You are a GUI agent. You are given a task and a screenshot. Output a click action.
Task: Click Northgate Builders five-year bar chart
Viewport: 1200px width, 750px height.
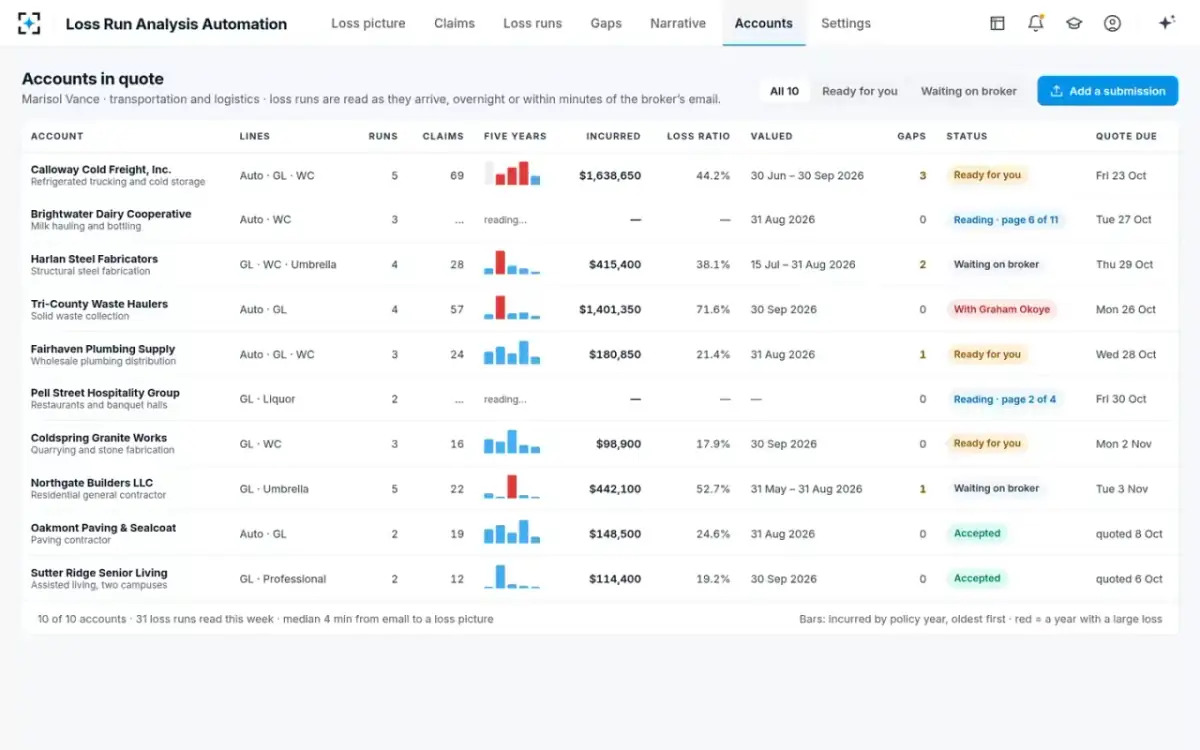(x=513, y=486)
